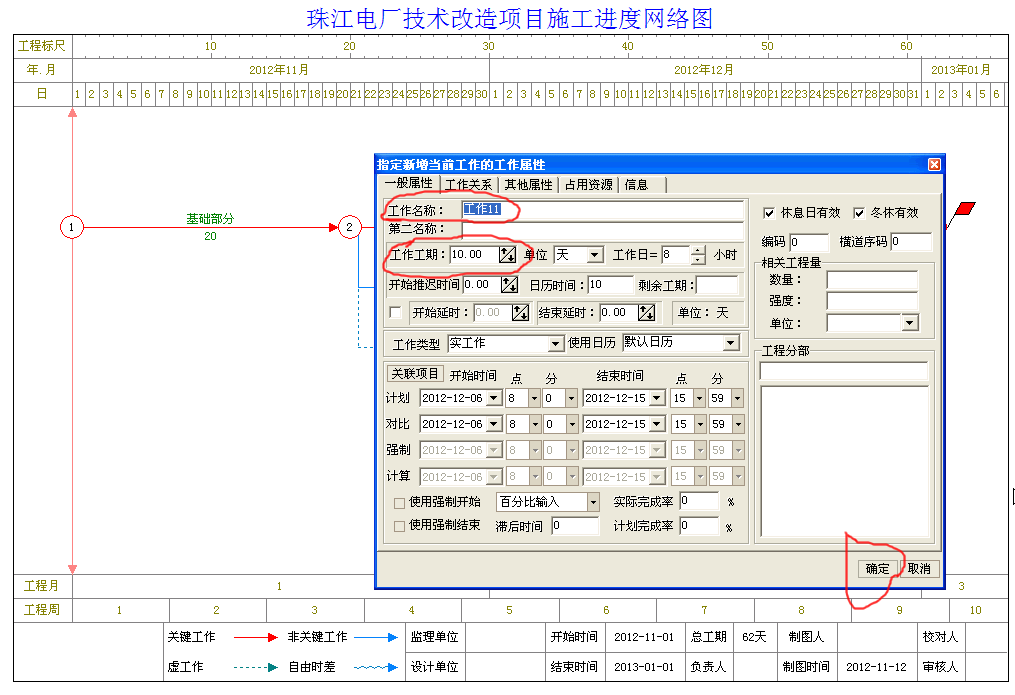Click the calculator icon beside 工作工期 field
This screenshot has width=1015, height=695.
pos(508,254)
